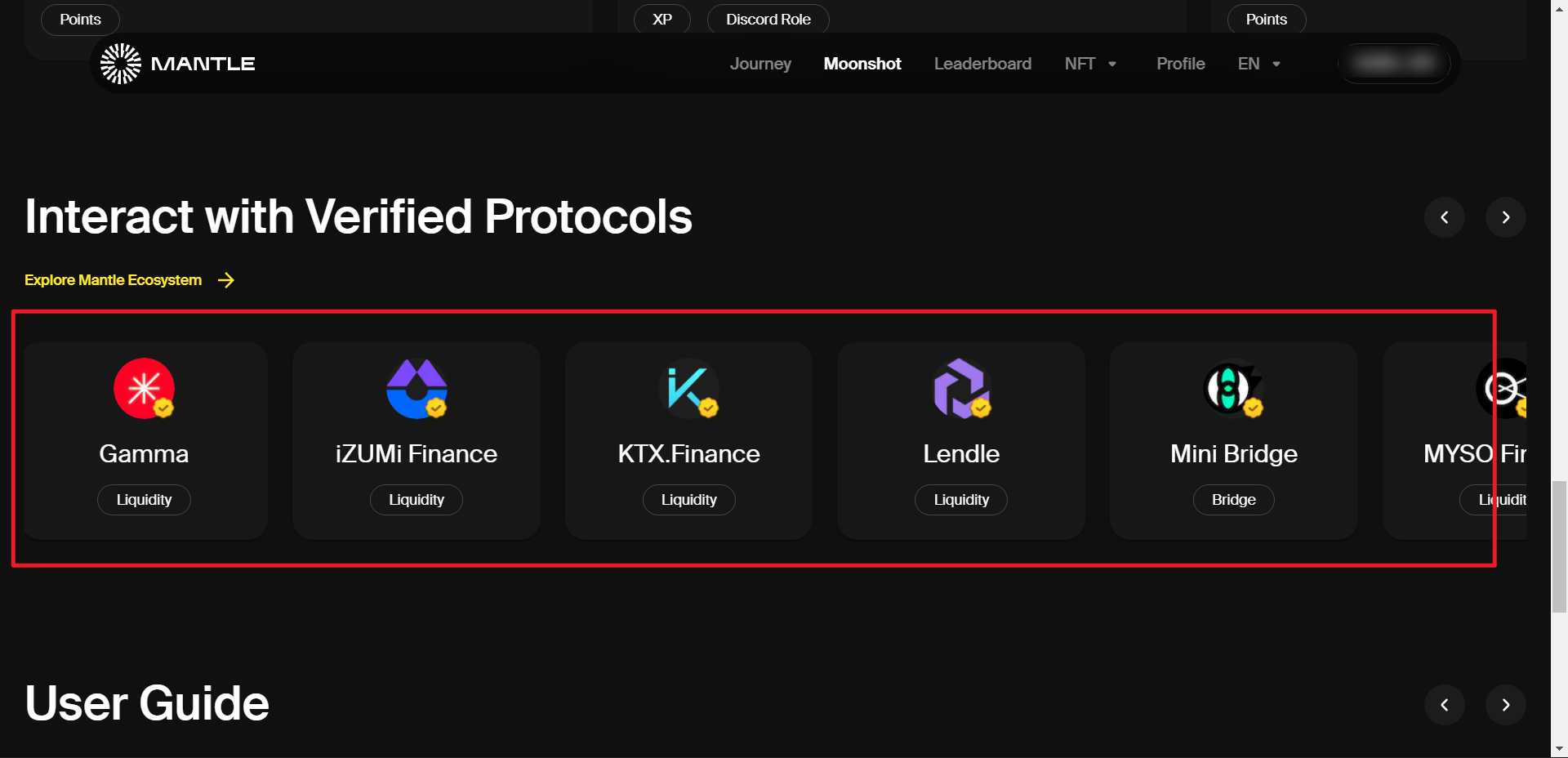Click the Mantle sunburst logo icon
This screenshot has height=758, width=1568.
(x=120, y=64)
